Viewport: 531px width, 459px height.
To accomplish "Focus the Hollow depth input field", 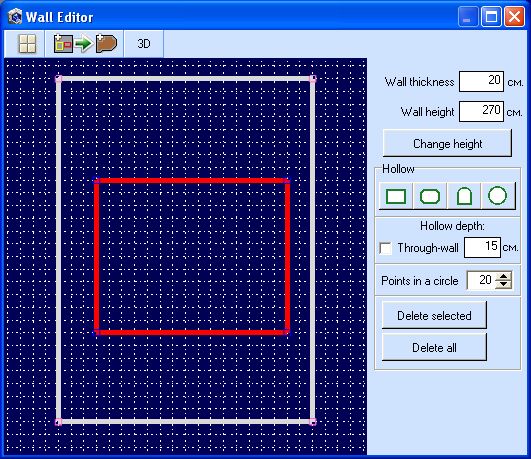I will (482, 247).
